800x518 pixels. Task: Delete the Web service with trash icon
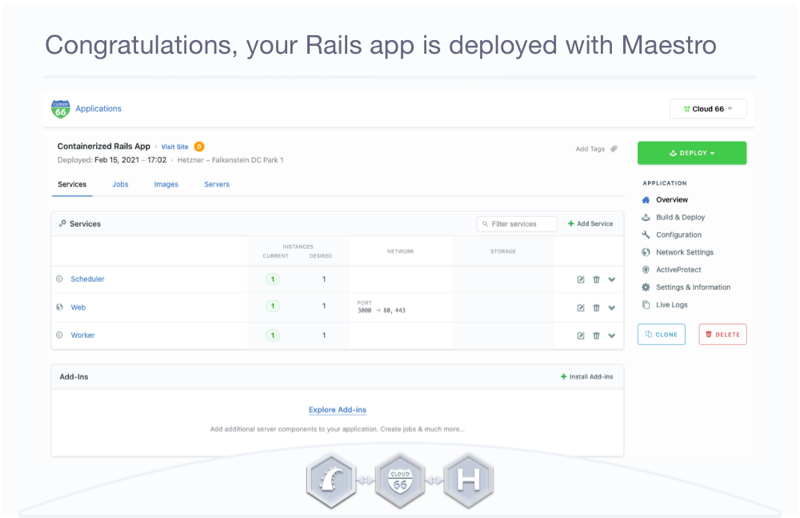596,308
